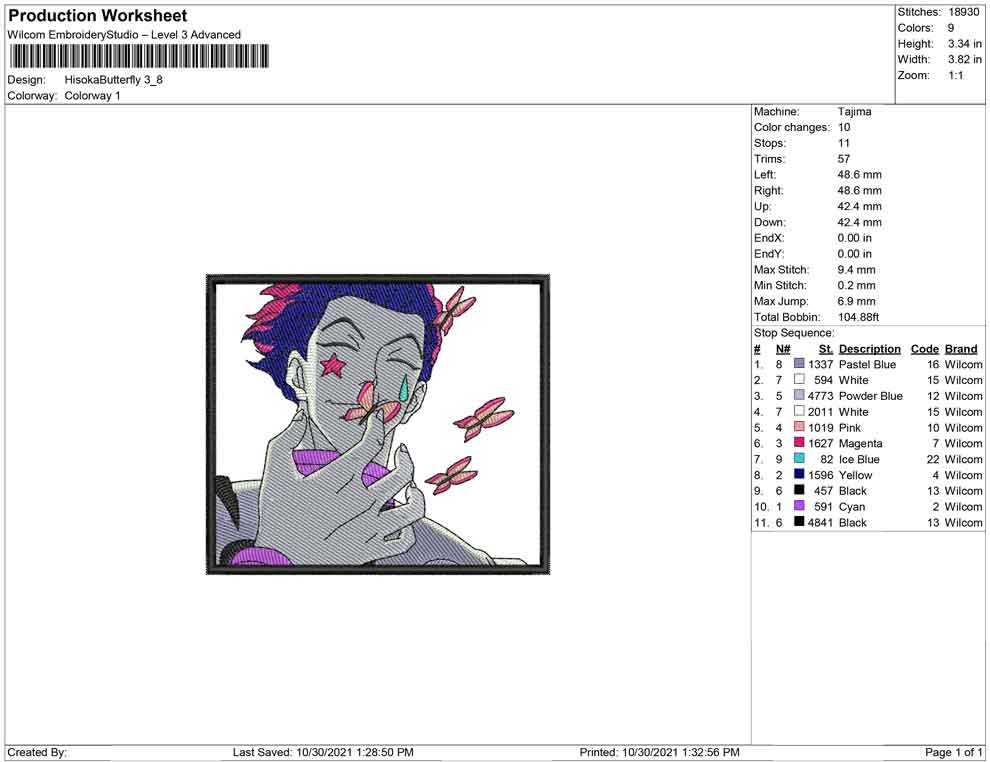Click design name 'HisokaButterfly 3_8'

click(114, 80)
